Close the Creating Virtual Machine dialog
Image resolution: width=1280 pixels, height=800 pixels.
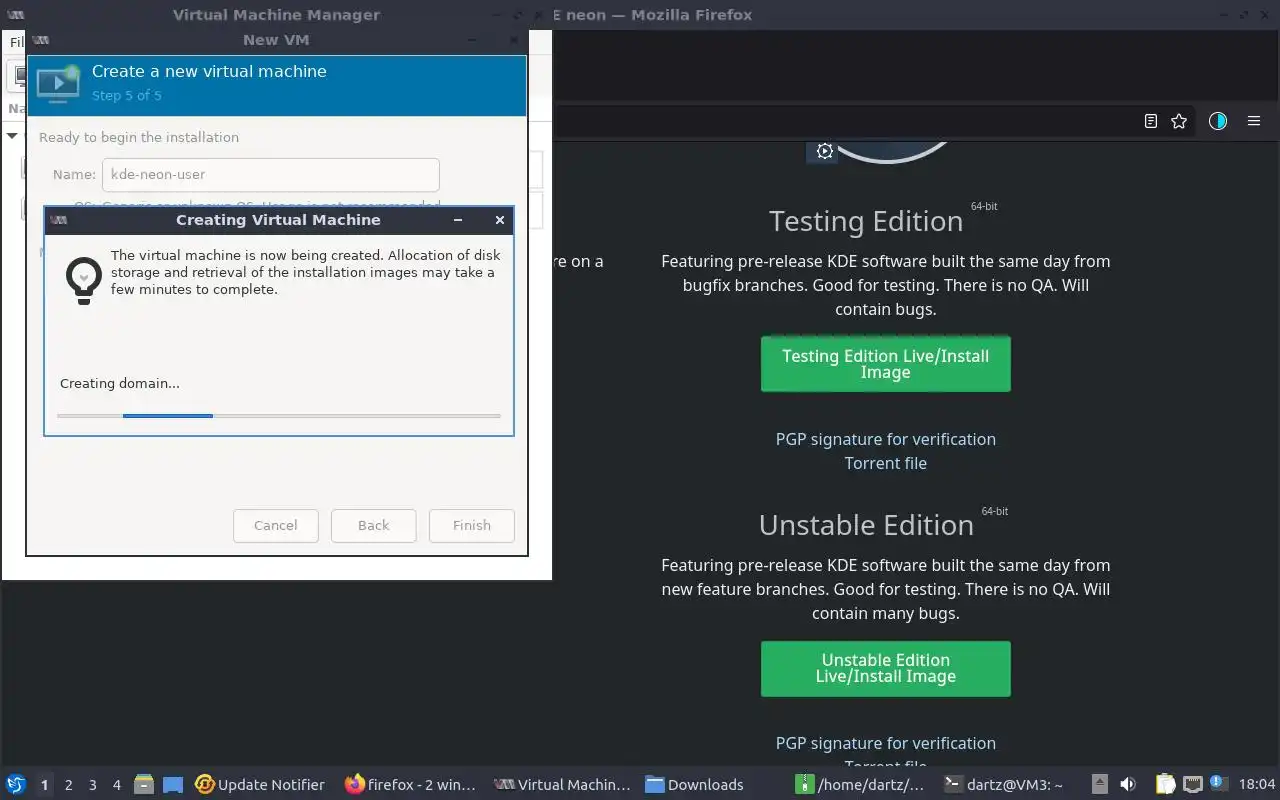(500, 220)
